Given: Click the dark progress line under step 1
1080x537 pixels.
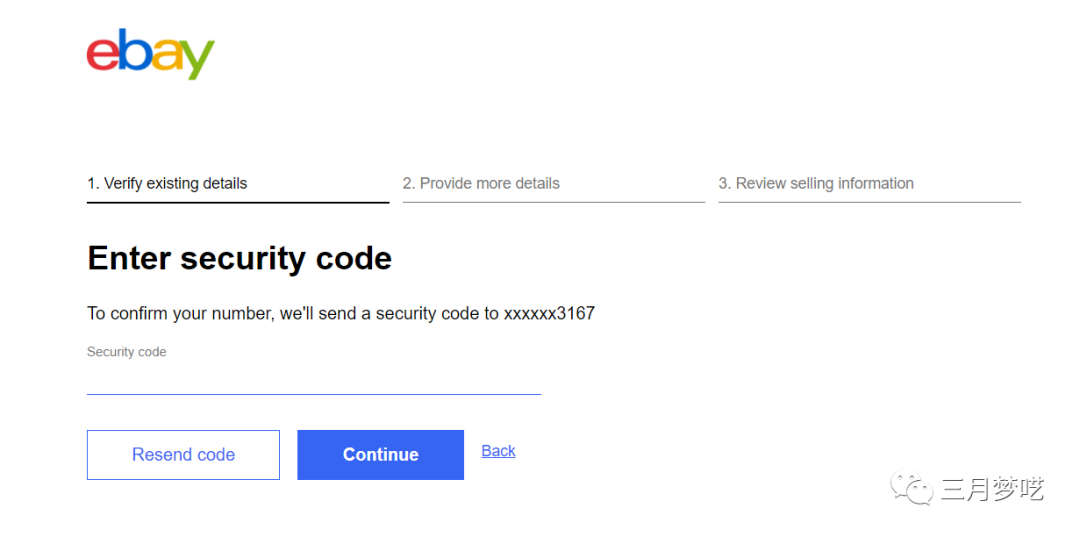Looking at the screenshot, I should 238,202.
